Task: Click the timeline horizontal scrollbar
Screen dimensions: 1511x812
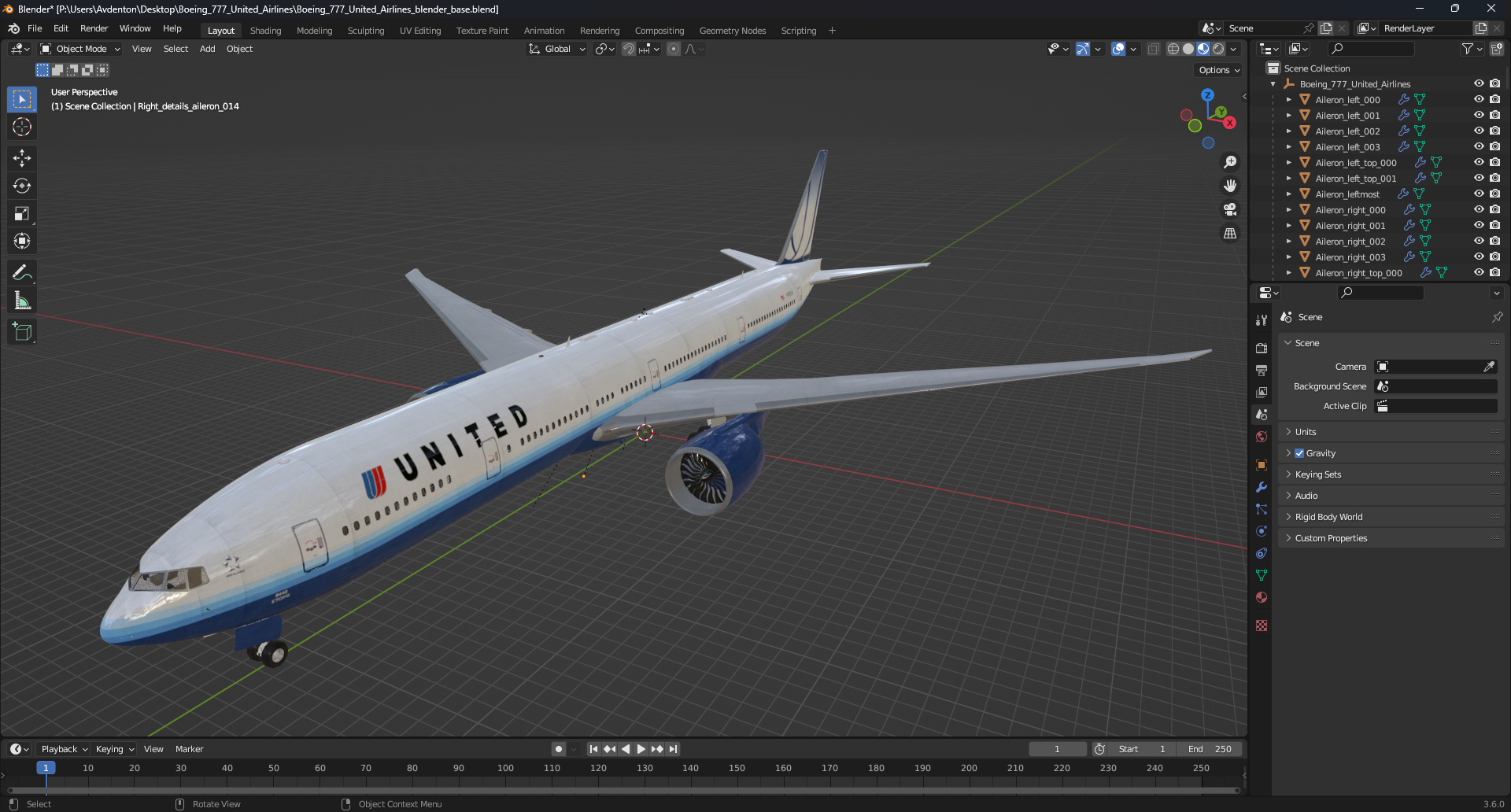Action: [623, 790]
